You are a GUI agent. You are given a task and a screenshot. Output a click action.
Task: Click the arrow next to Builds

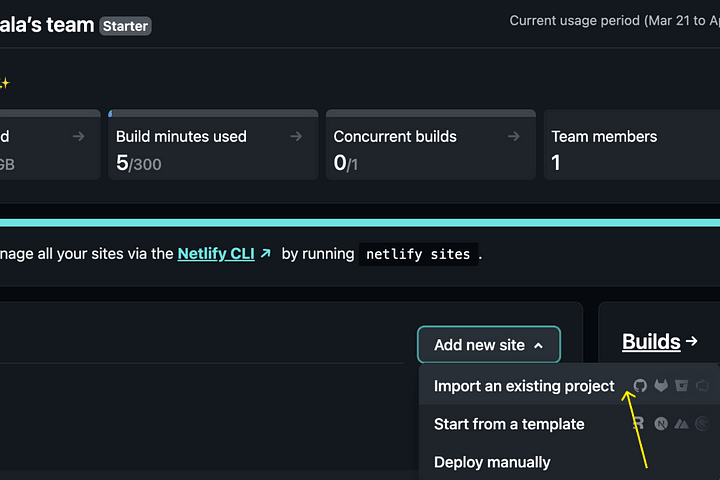692,341
